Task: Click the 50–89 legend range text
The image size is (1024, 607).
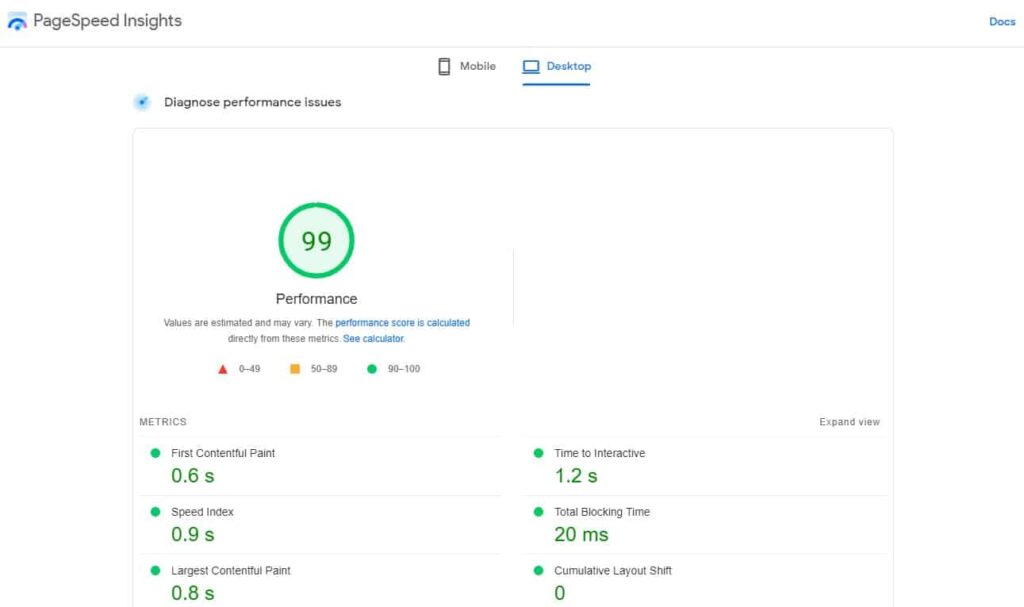Action: (324, 369)
